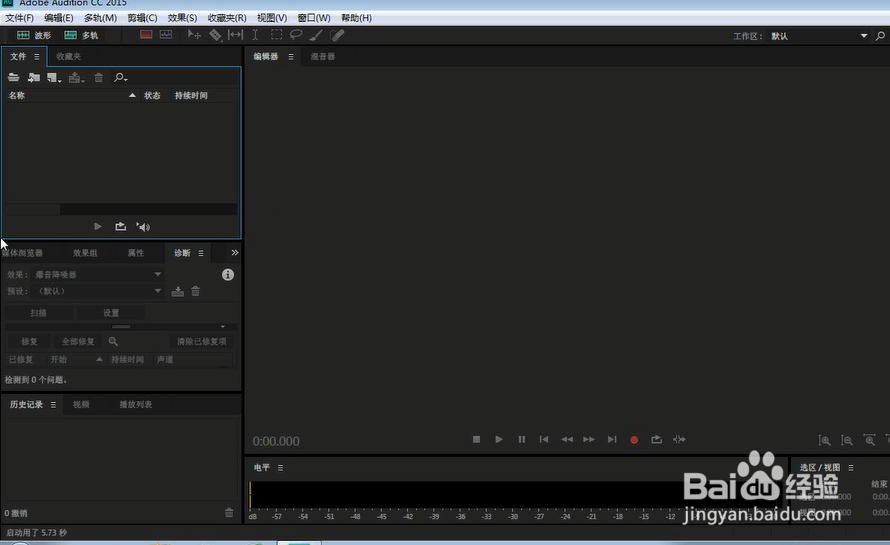Screen dimensions: 890x545
Task: Toggle auto-play speaker icon in Files panel
Action: [x=143, y=227]
